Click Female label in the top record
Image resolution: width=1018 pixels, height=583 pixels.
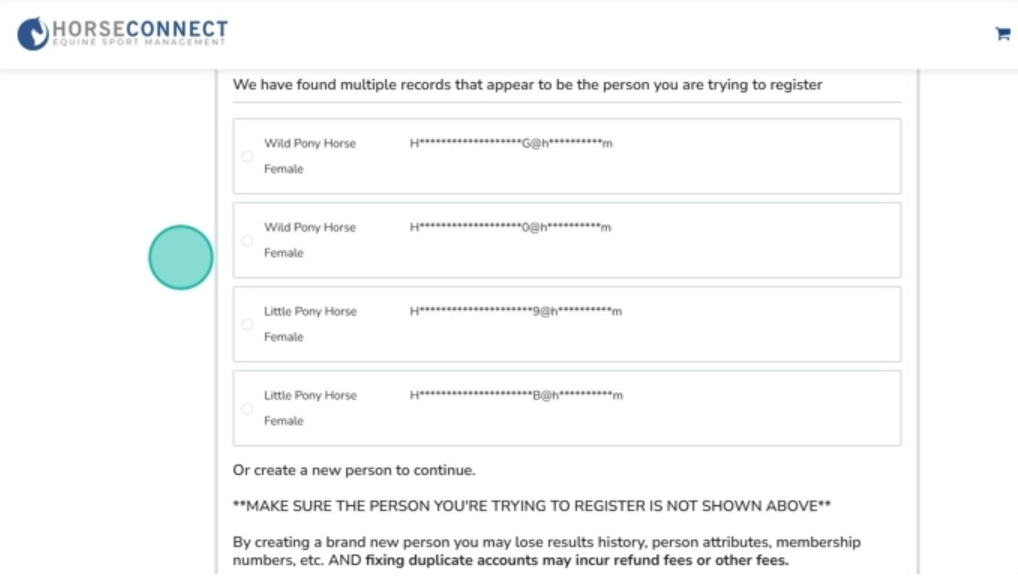click(x=284, y=169)
